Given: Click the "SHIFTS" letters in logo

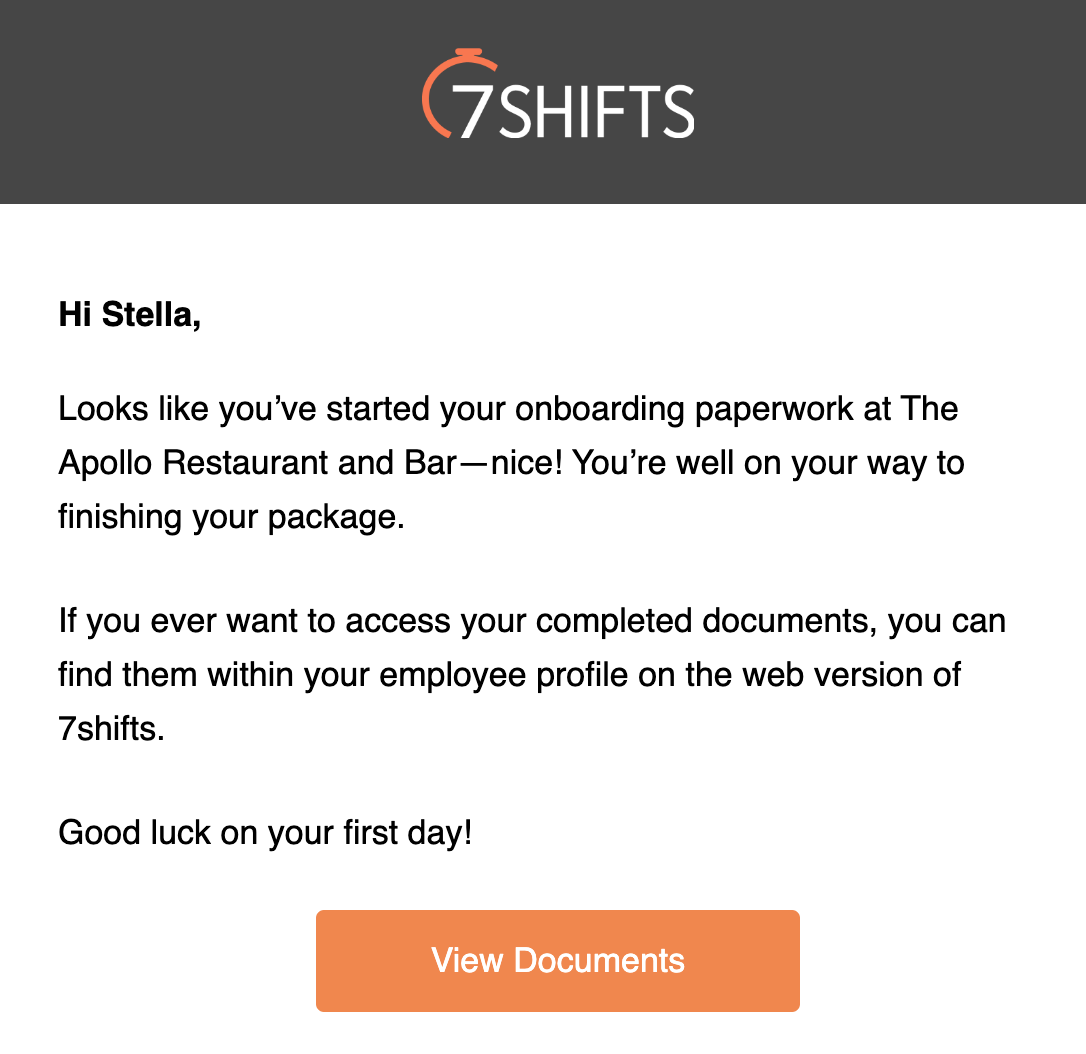Looking at the screenshot, I should [596, 111].
